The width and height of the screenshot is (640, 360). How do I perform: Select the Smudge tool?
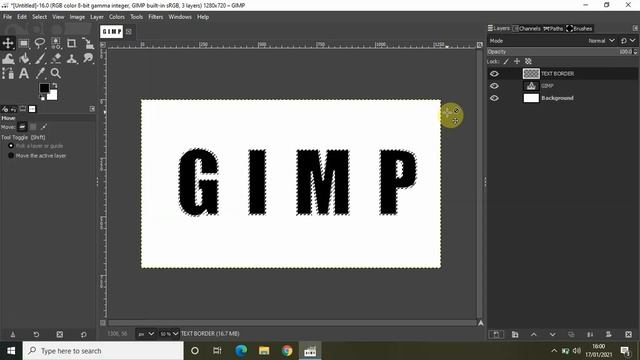coord(87,58)
